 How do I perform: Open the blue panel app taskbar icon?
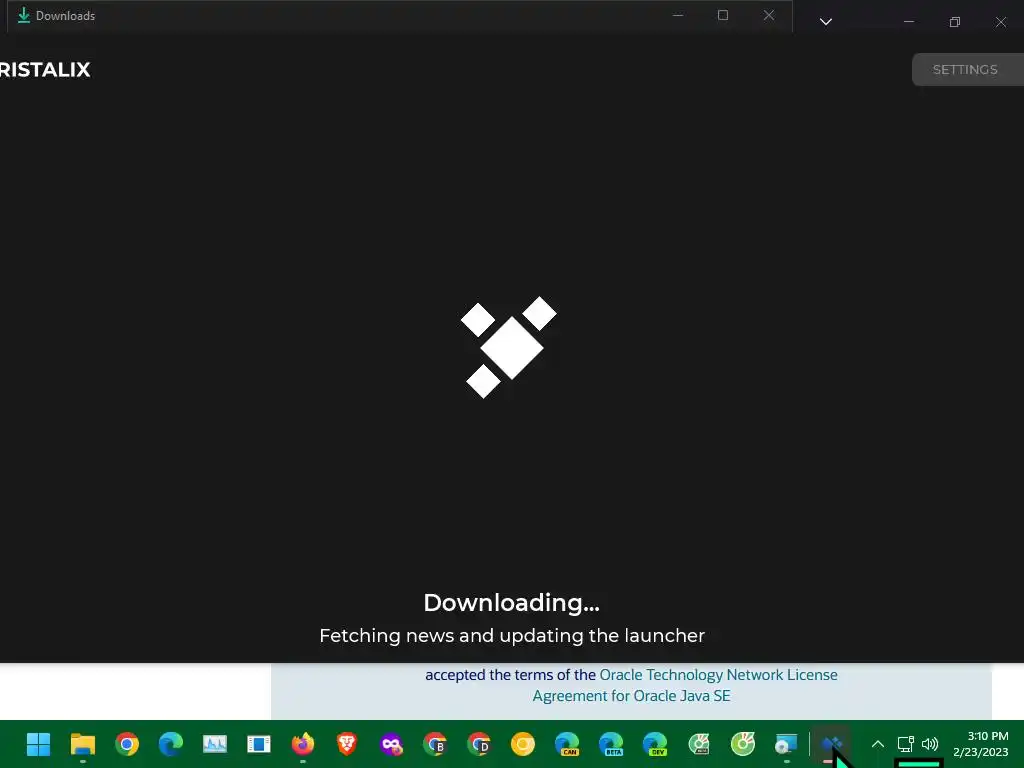click(259, 744)
